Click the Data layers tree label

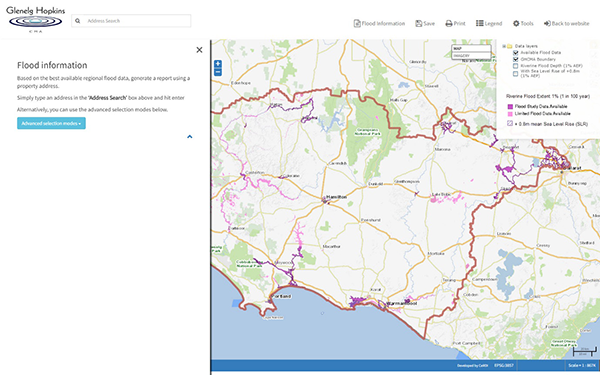(526, 46)
